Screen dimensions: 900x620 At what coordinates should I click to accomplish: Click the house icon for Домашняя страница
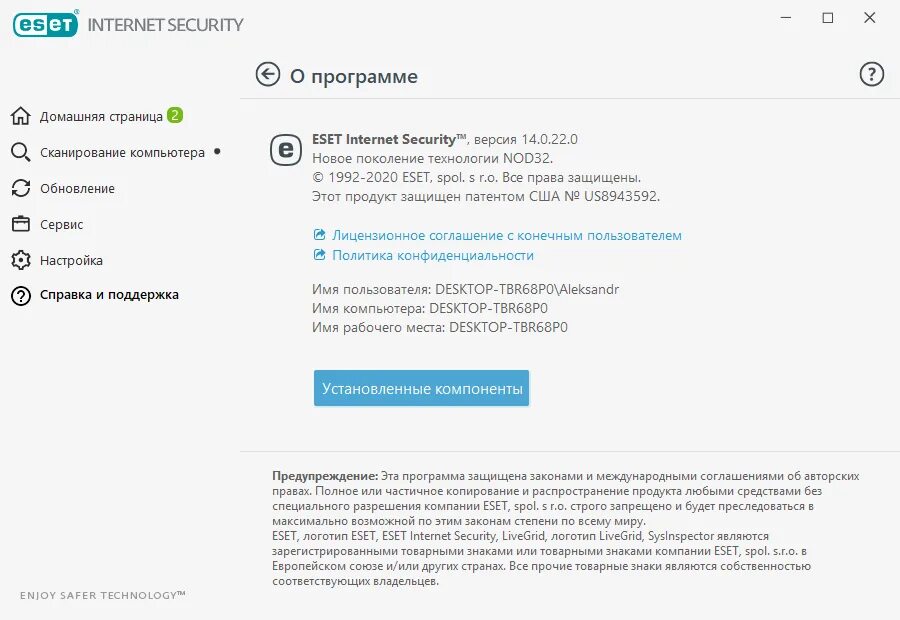coord(21,116)
